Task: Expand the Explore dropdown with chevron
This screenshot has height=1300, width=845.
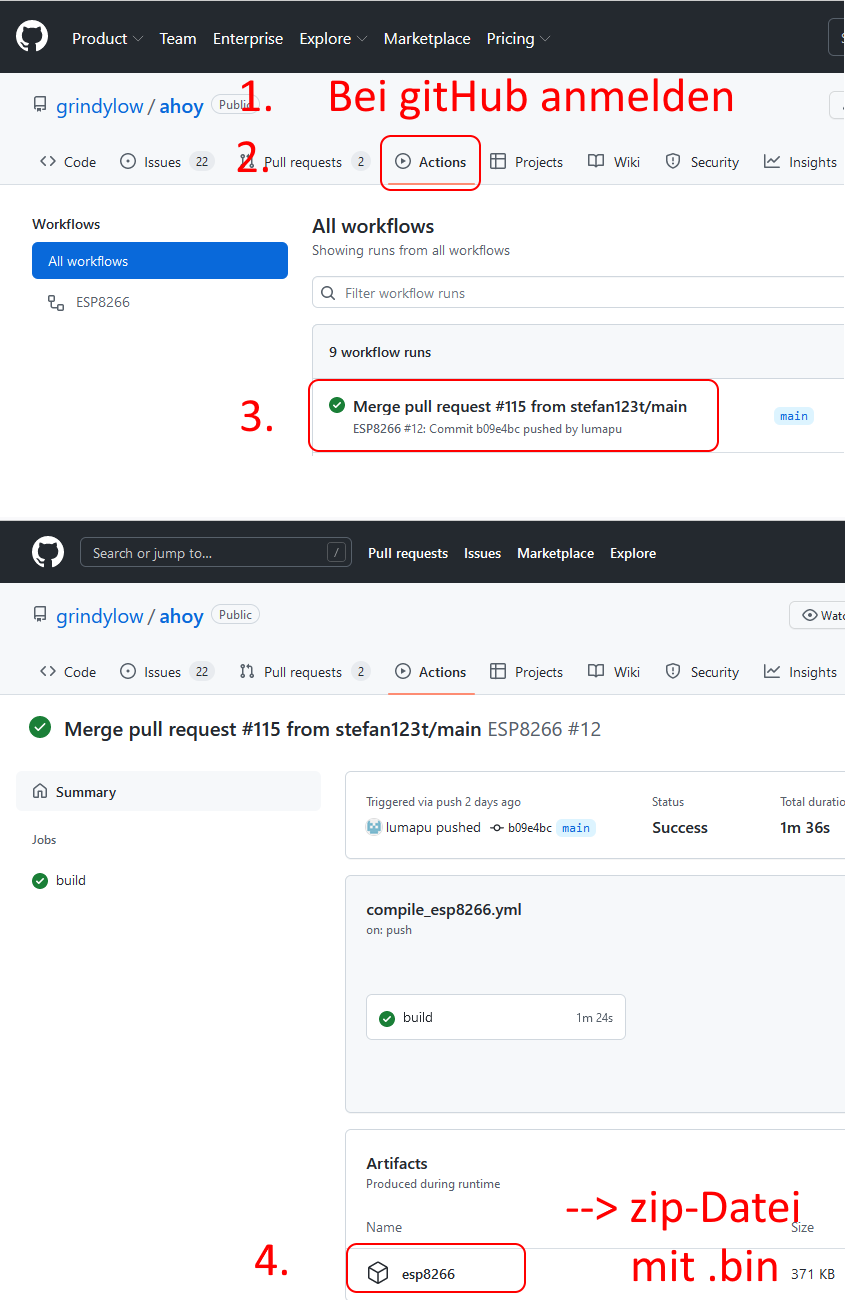Action: (333, 39)
